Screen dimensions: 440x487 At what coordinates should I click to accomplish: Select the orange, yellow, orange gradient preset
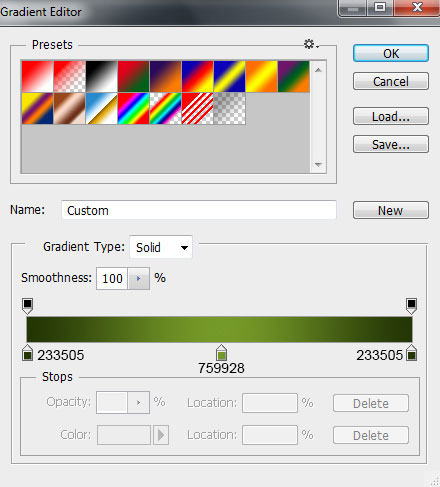(x=261, y=76)
